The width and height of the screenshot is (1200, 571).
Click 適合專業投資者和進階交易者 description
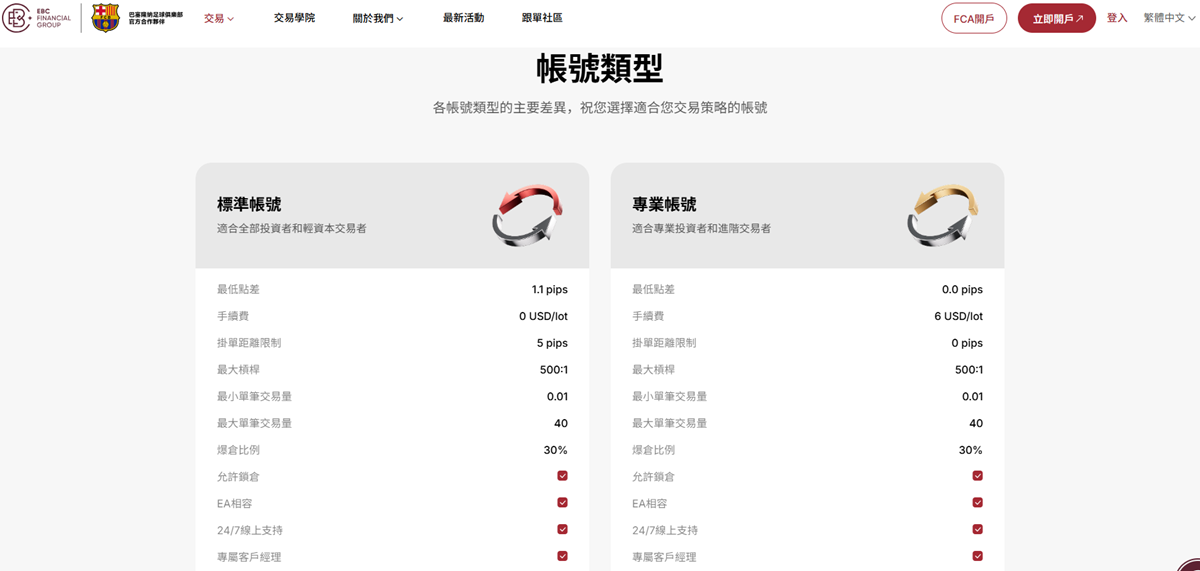click(701, 229)
